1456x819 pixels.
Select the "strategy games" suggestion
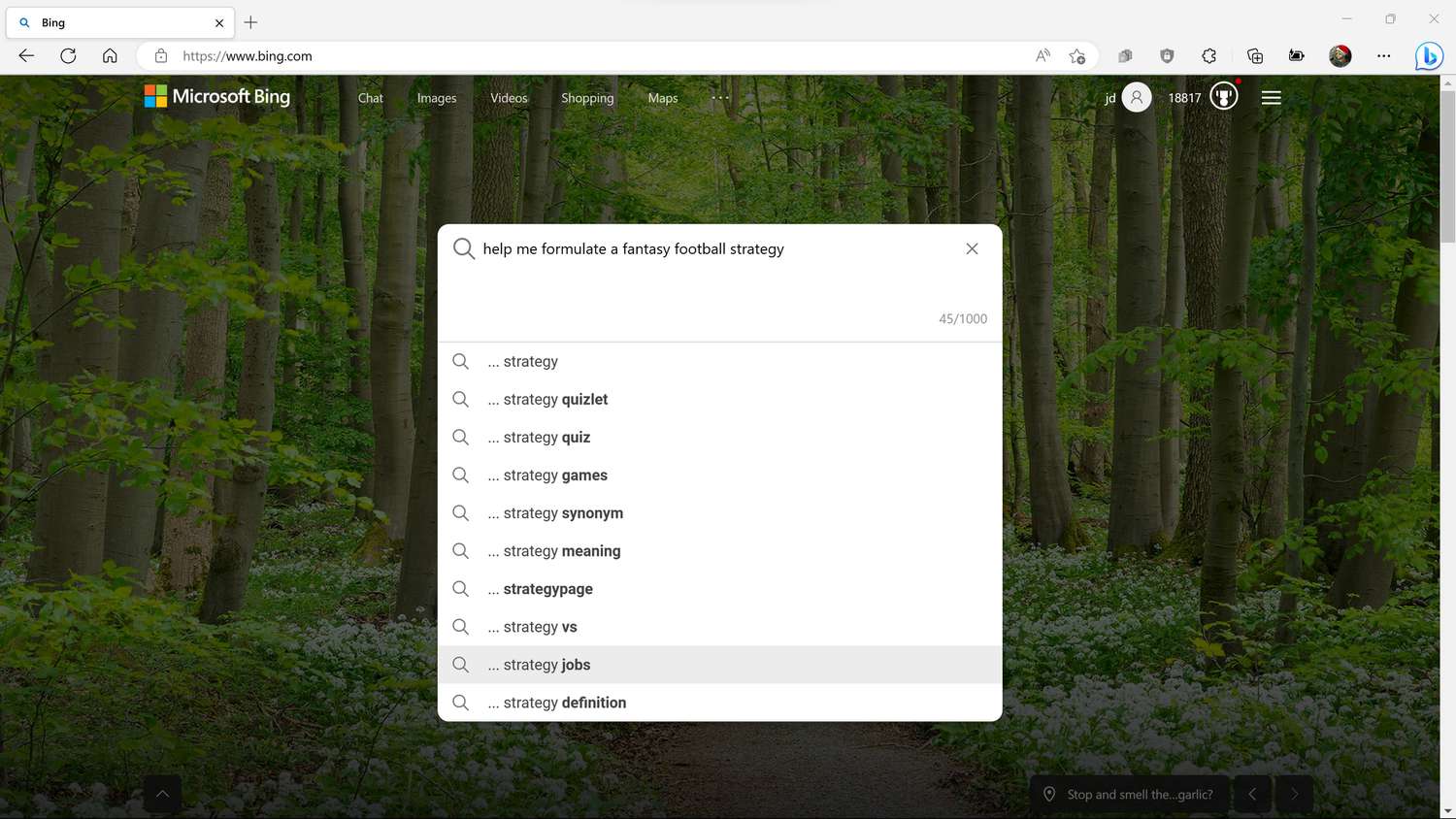[x=554, y=475]
